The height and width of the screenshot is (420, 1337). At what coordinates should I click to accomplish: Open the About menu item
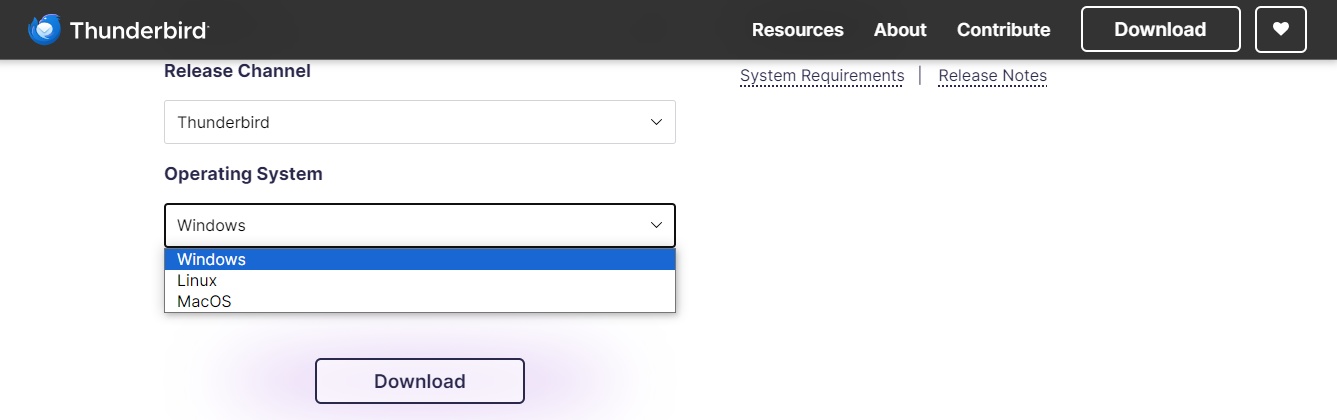[x=900, y=30]
